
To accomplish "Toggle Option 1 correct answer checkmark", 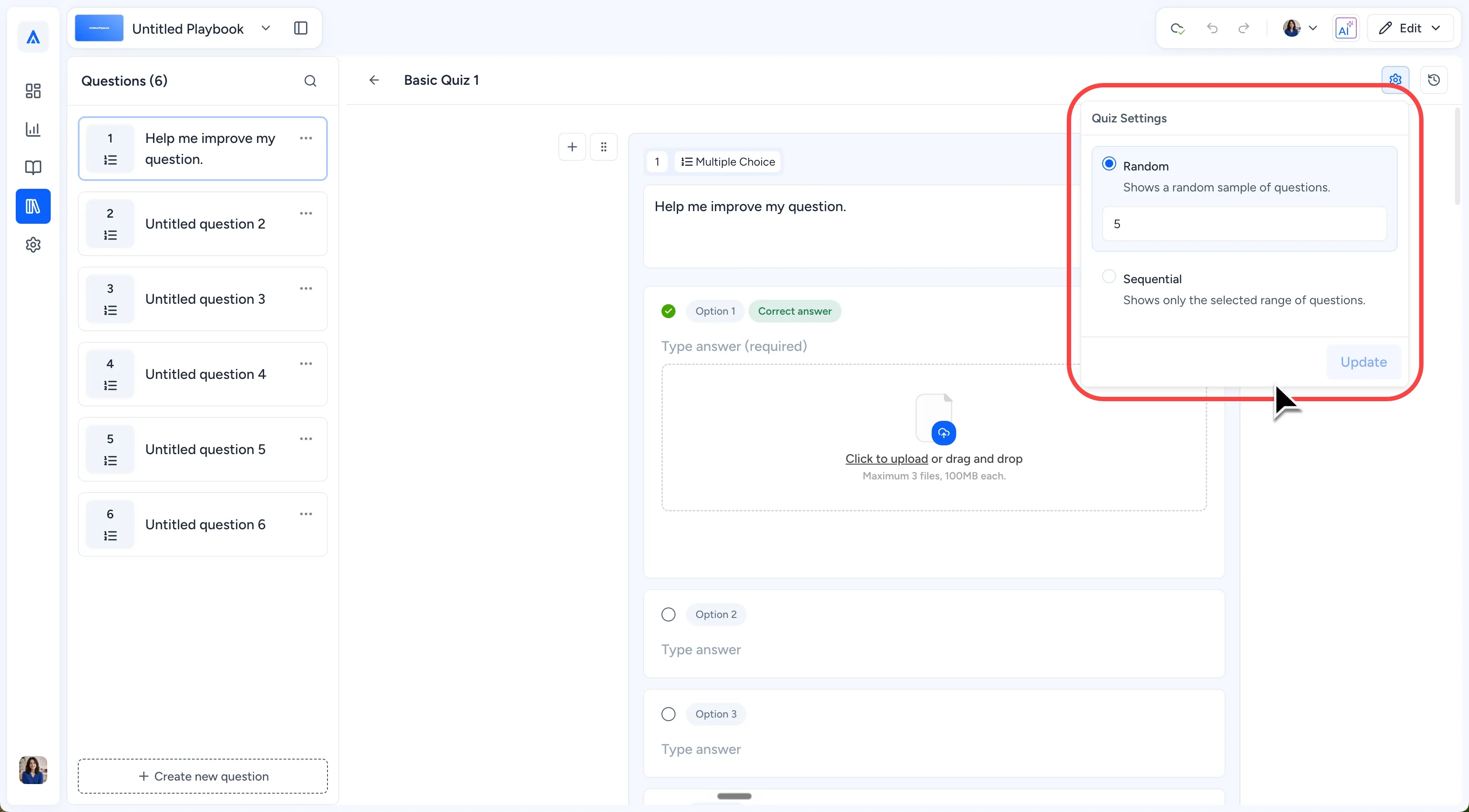I will [668, 311].
